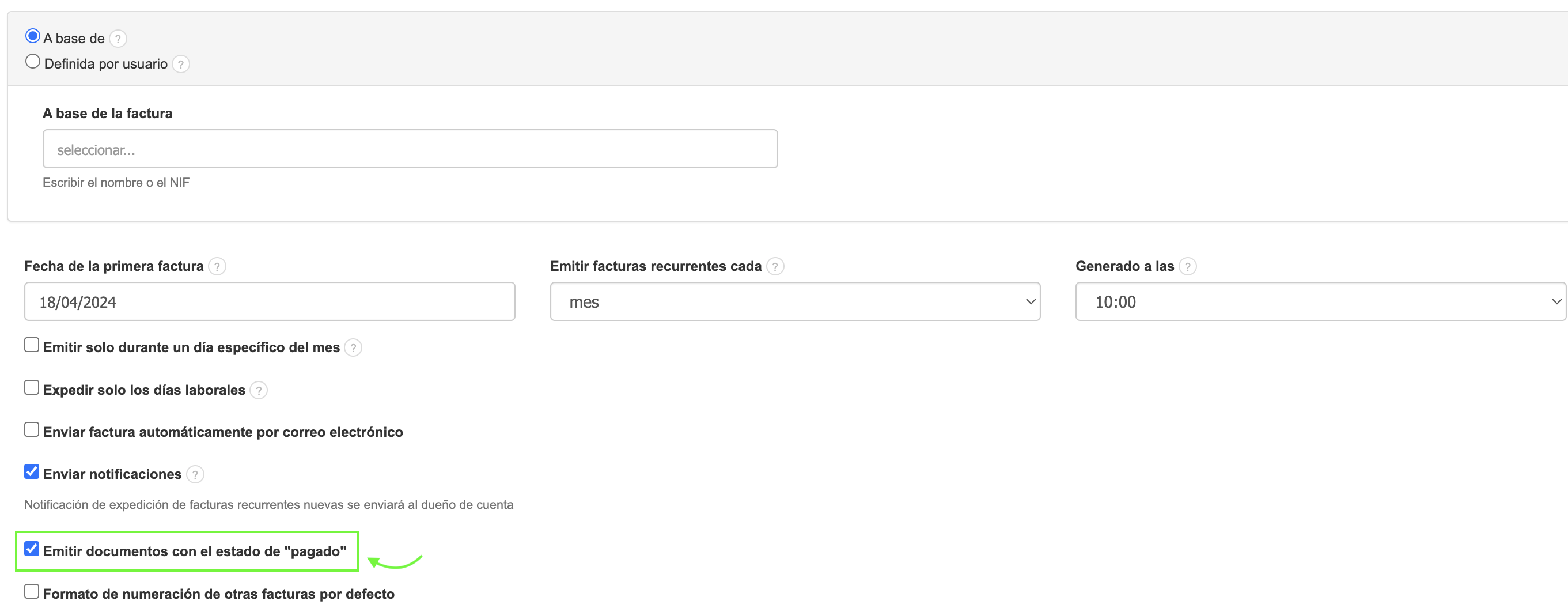The height and width of the screenshot is (612, 1568).
Task: Select the A base de radio button
Action: click(x=33, y=36)
